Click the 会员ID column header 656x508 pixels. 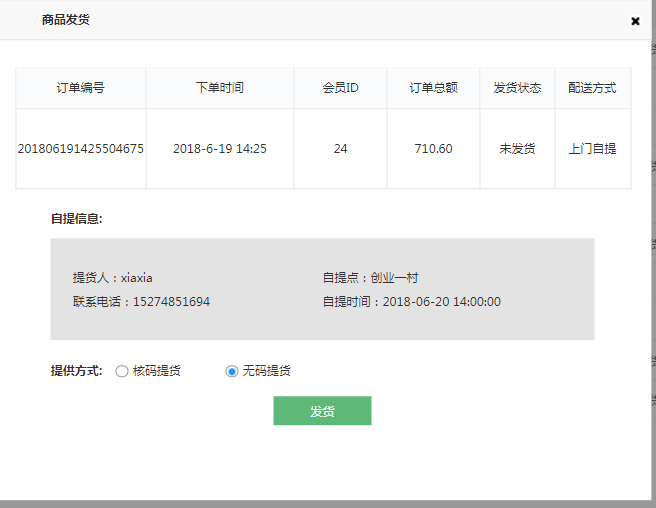[340, 88]
